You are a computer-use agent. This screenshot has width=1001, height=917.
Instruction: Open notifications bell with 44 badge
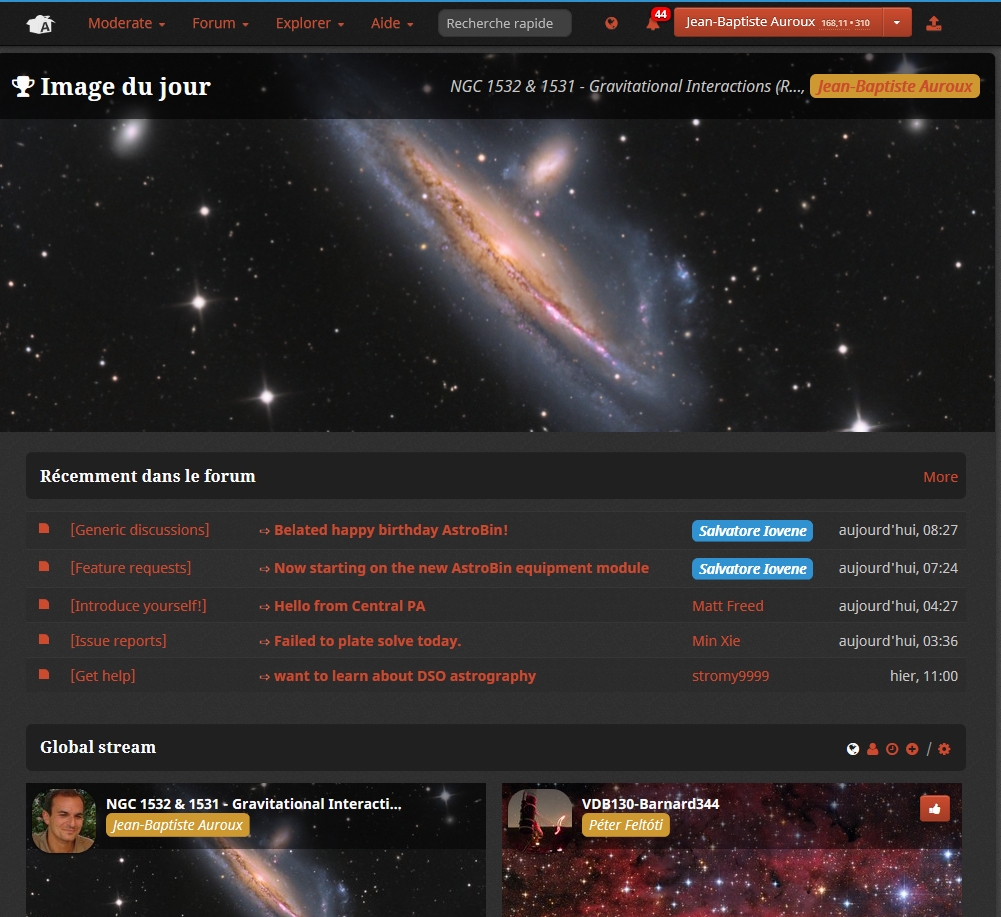point(655,22)
